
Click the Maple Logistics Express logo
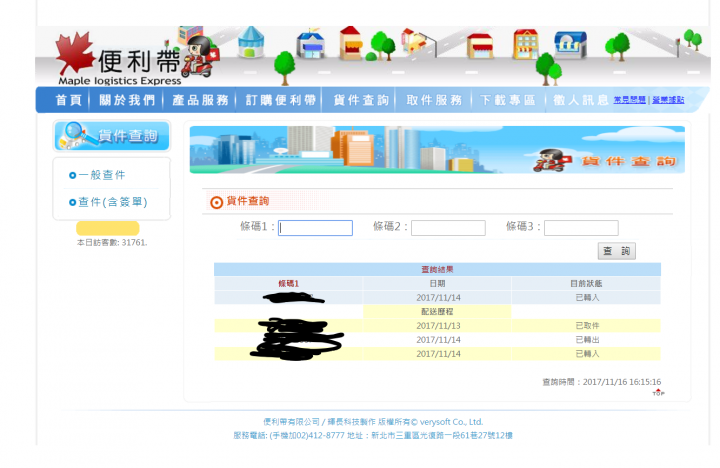[118, 60]
